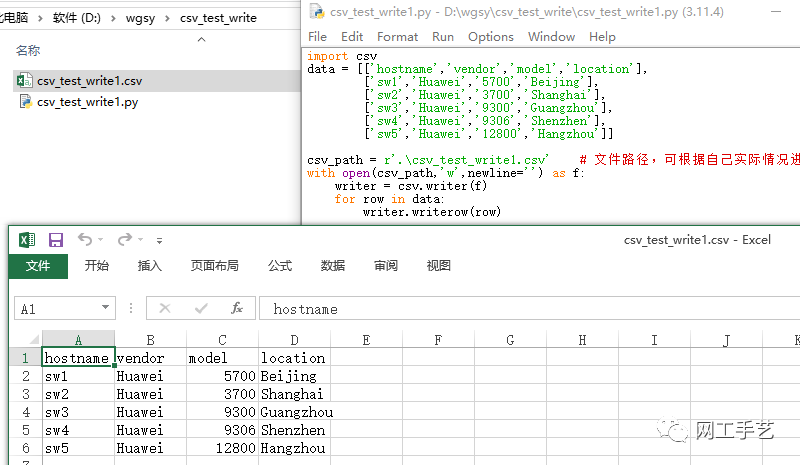Select row 4 header in Excel
The width and height of the screenshot is (800, 465).
click(x=26, y=412)
